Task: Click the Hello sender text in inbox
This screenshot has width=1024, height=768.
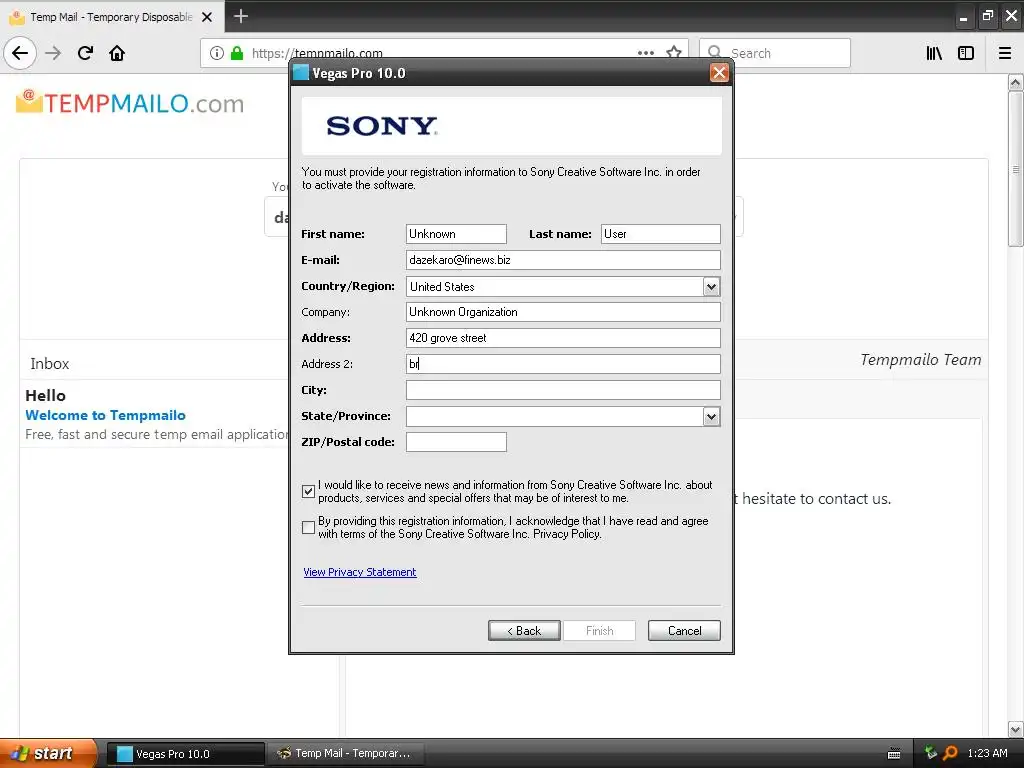Action: (45, 395)
